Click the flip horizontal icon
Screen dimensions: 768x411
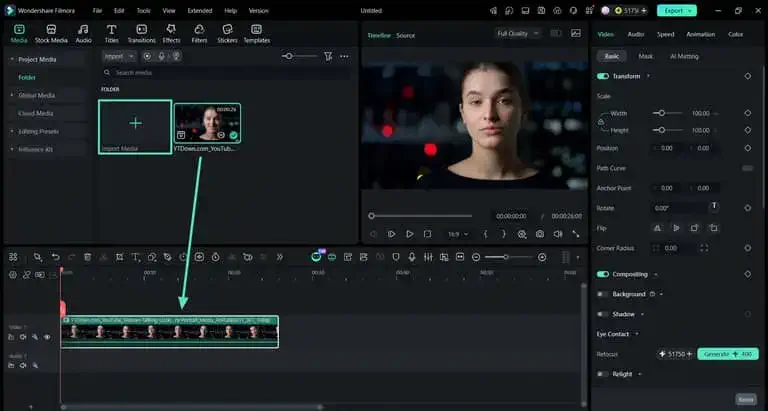tap(657, 228)
